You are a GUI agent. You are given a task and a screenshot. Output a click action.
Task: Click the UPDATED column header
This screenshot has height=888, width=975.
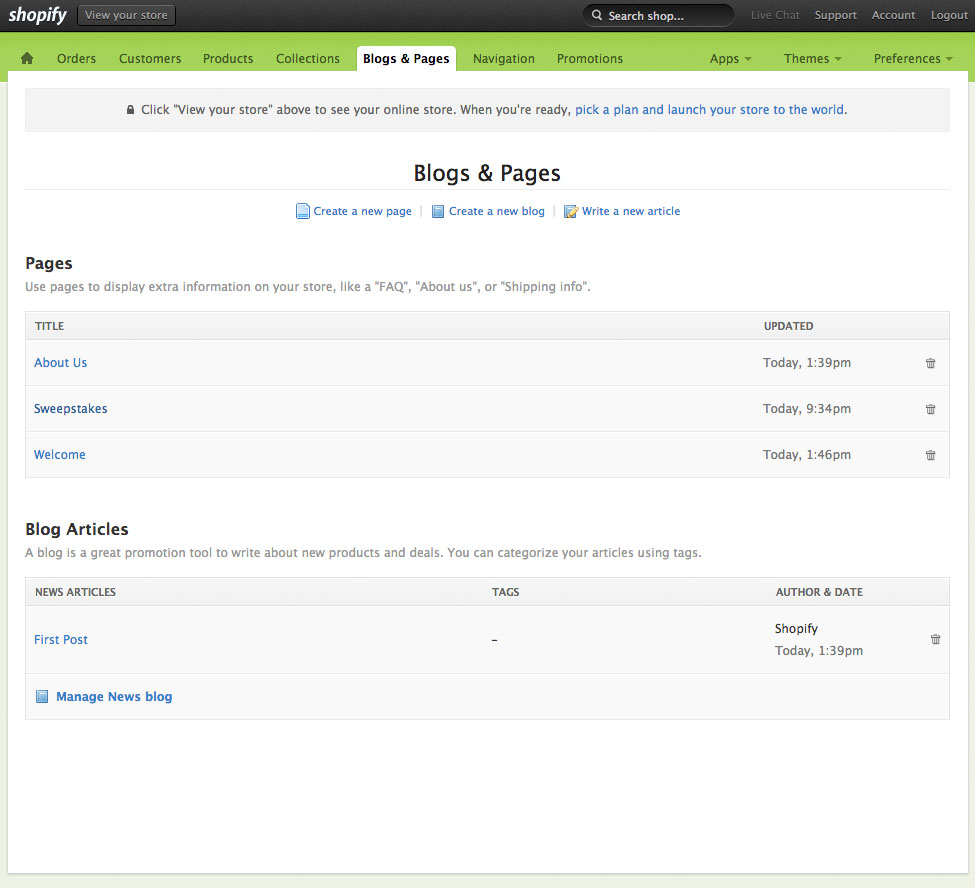pyautogui.click(x=788, y=326)
